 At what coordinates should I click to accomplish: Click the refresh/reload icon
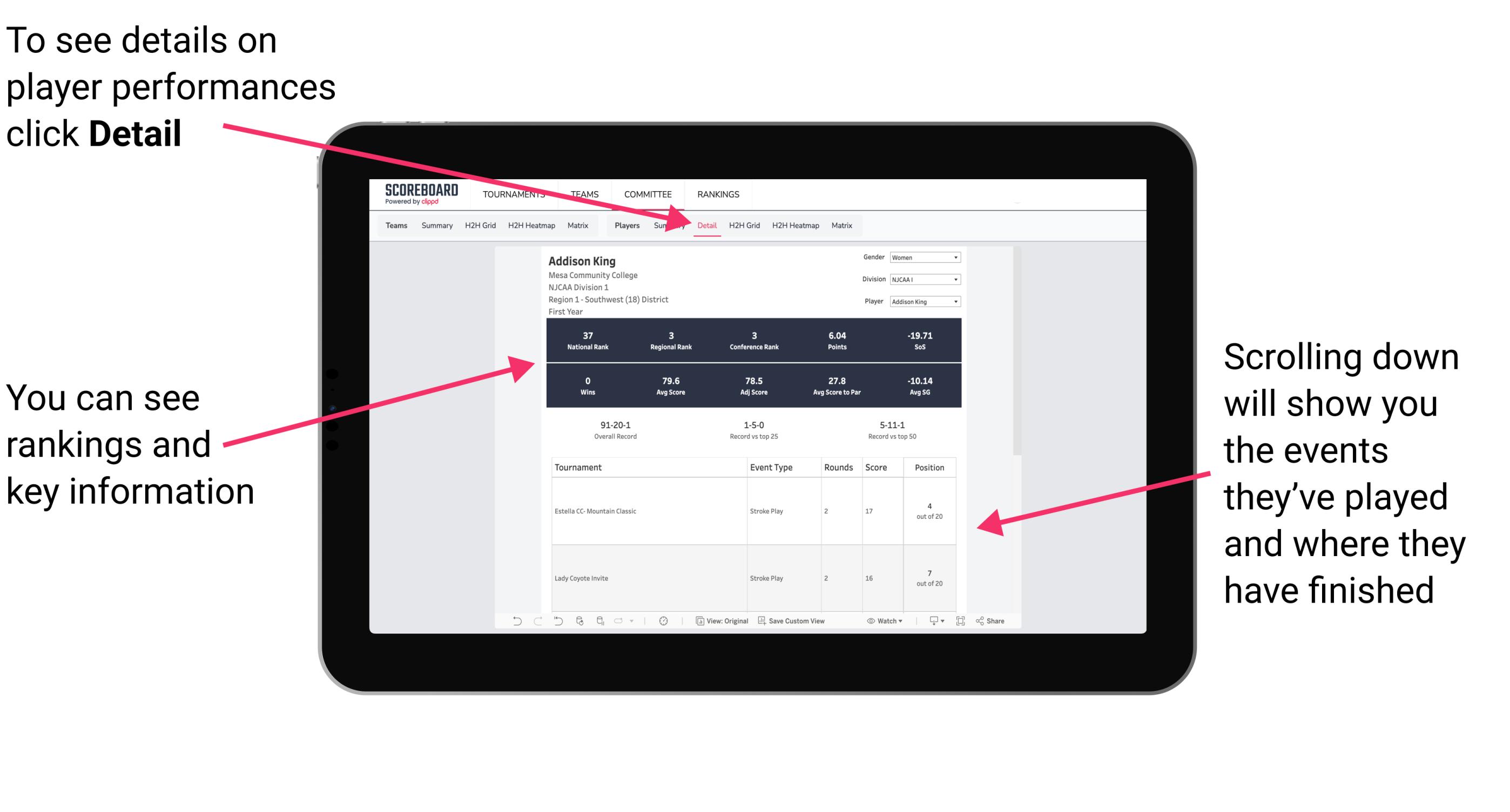(x=578, y=626)
